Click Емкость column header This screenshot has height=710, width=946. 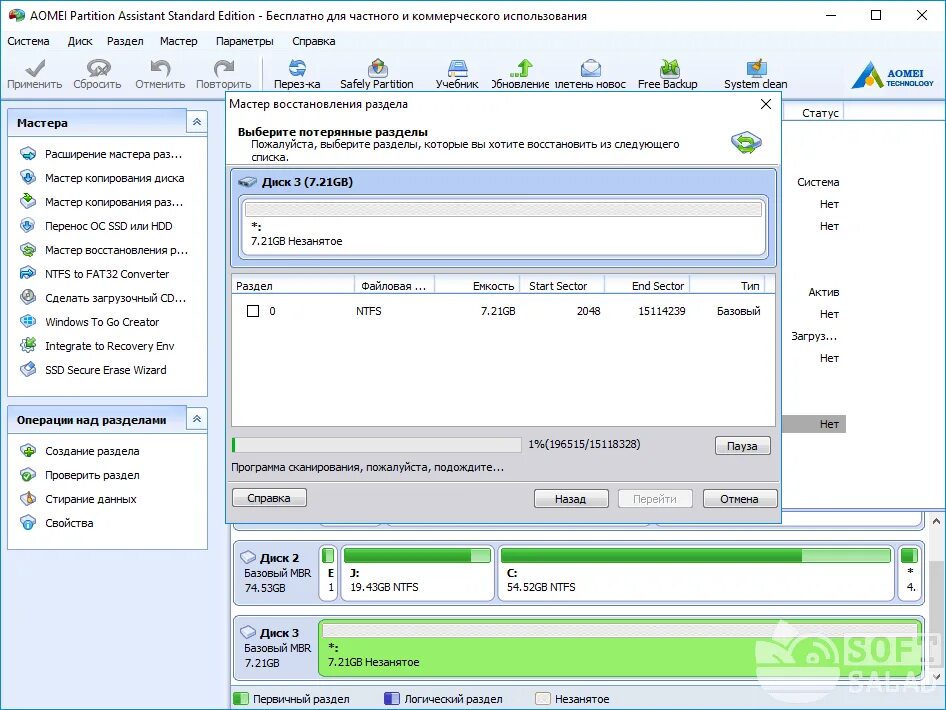[477, 286]
